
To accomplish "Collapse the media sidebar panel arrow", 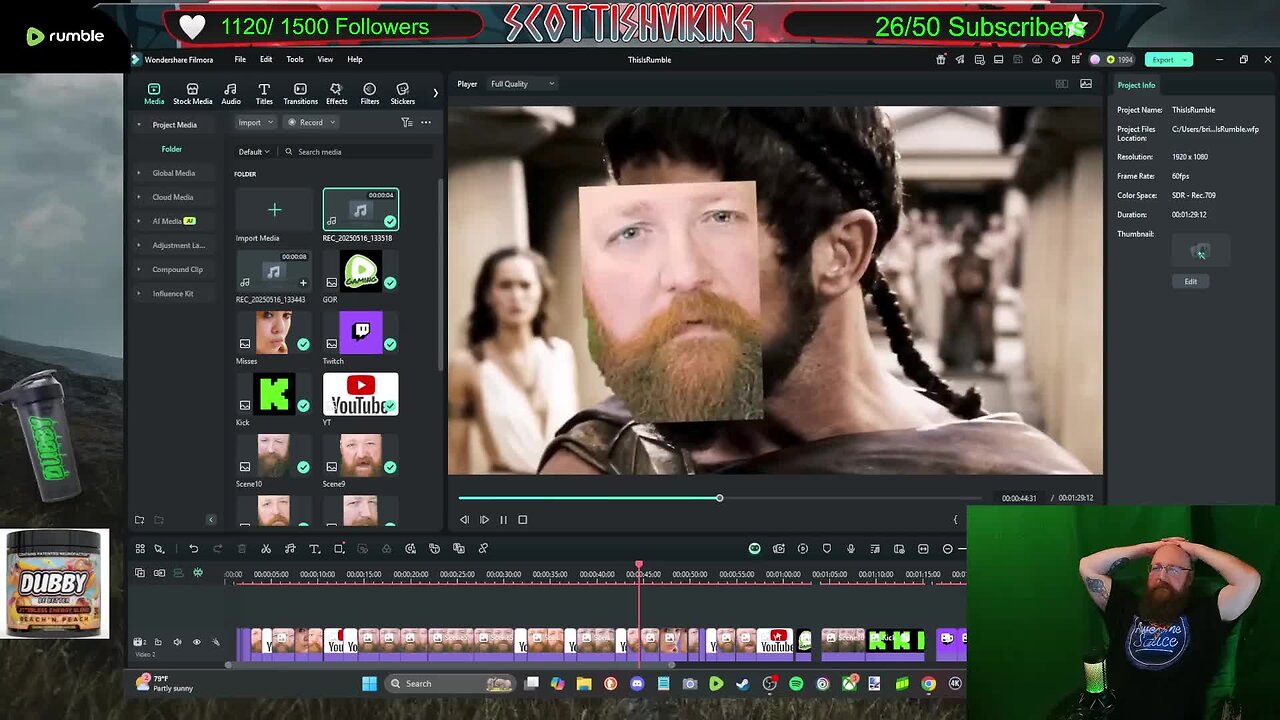I will point(210,520).
